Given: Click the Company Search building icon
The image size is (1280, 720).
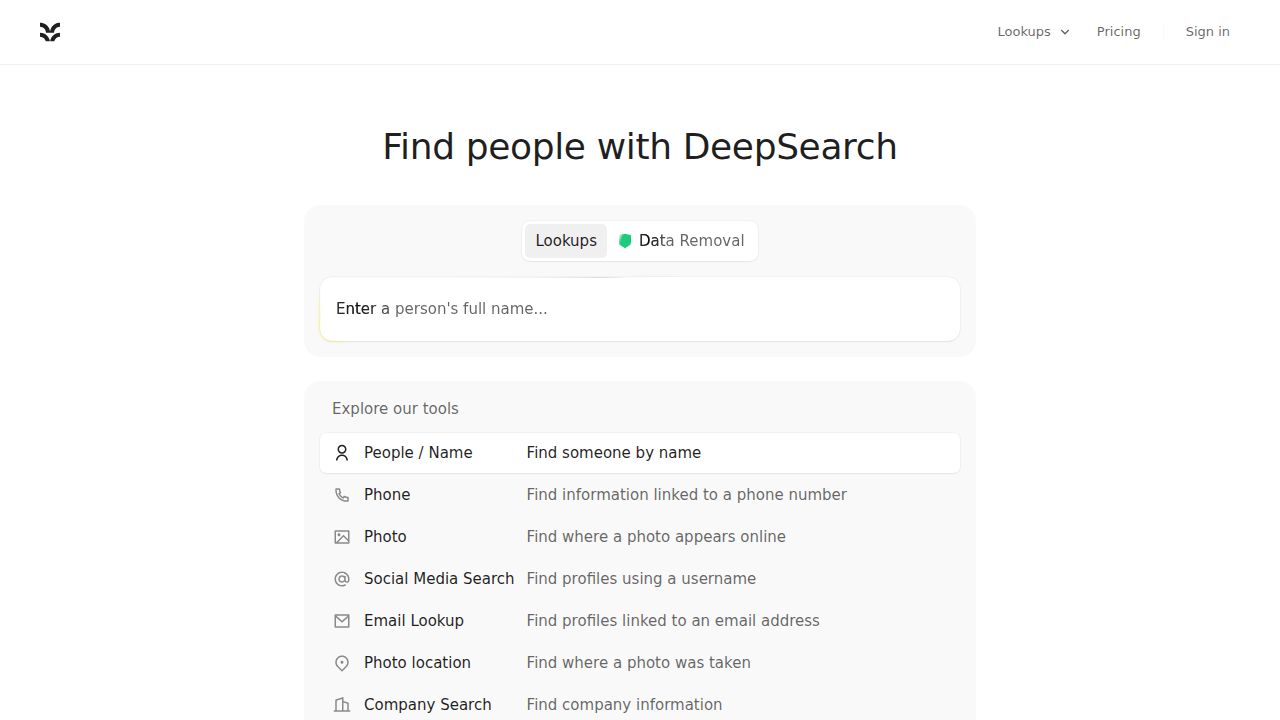Looking at the screenshot, I should click(x=342, y=705).
